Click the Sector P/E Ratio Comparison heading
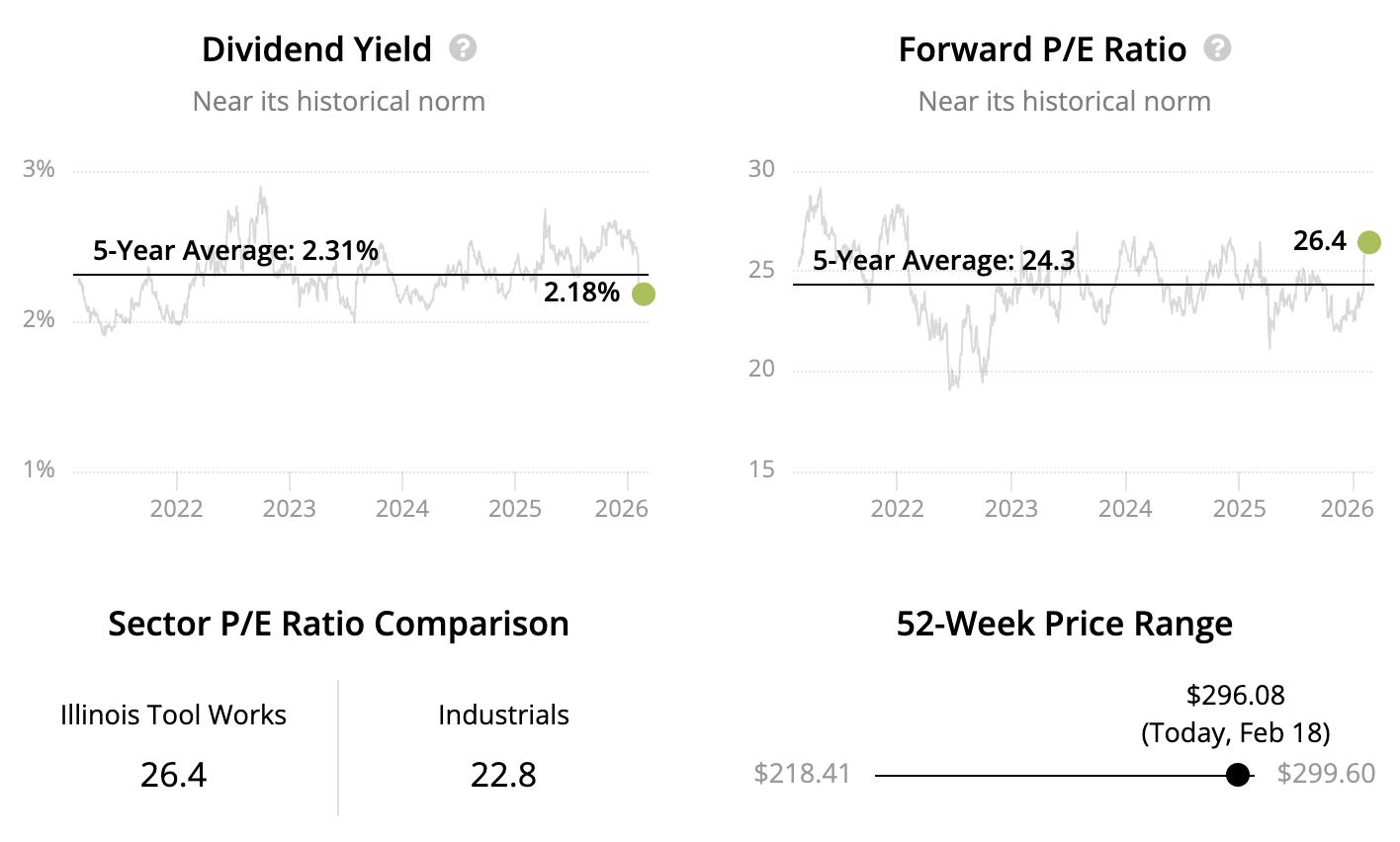The width and height of the screenshot is (1400, 842). (338, 624)
